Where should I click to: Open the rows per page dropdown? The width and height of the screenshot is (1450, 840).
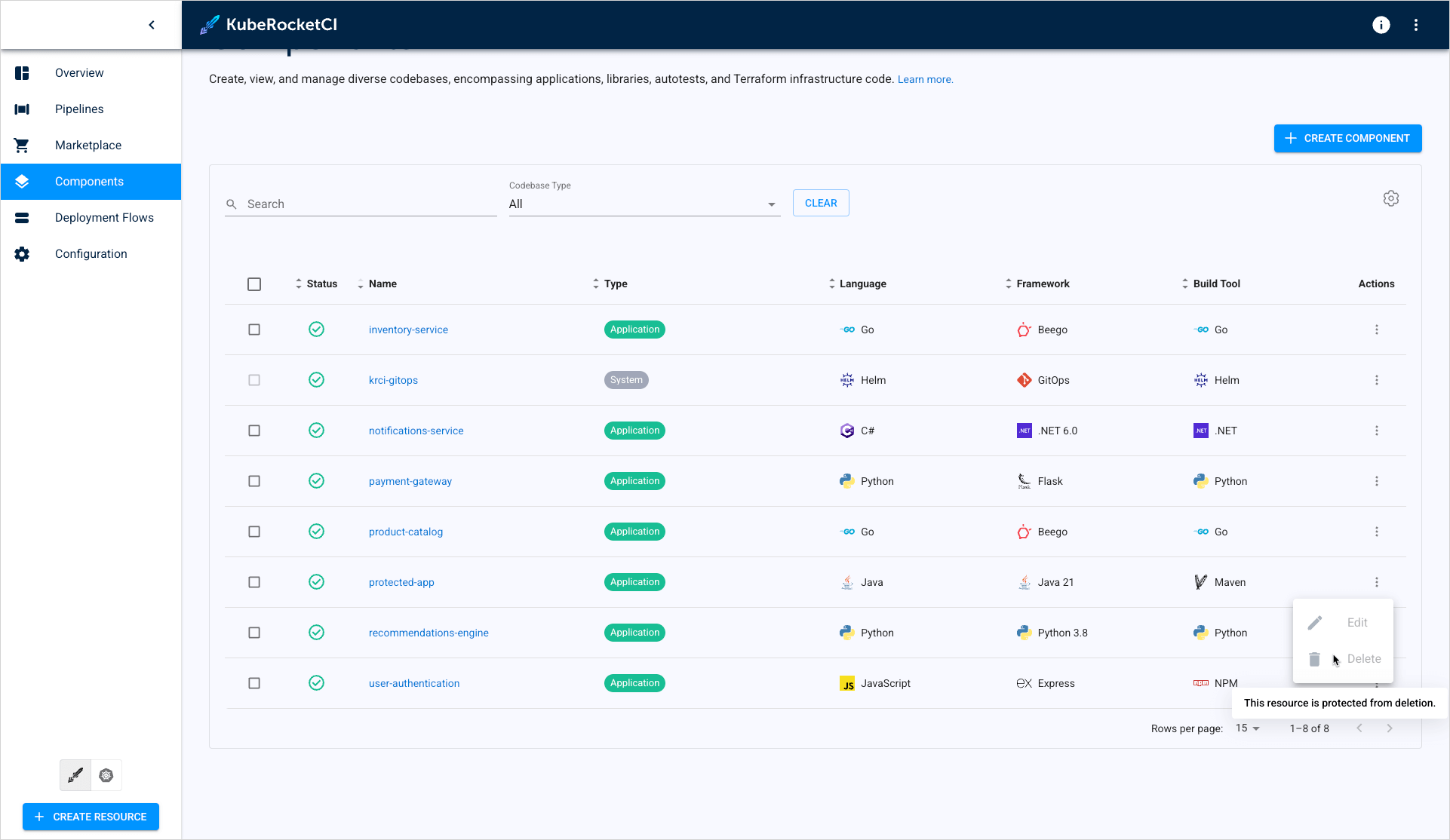[x=1247, y=728]
